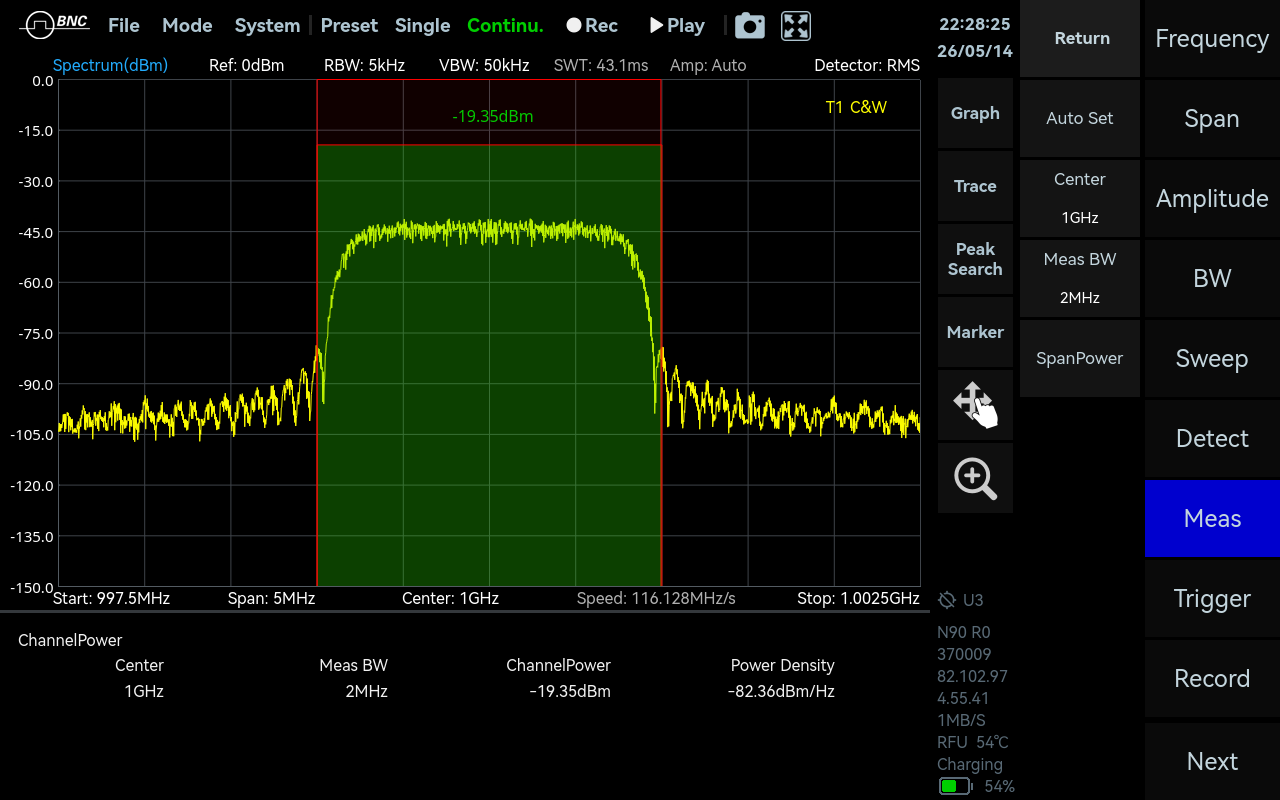The image size is (1280, 800).
Task: Toggle Continu. sweep mode
Action: [505, 26]
